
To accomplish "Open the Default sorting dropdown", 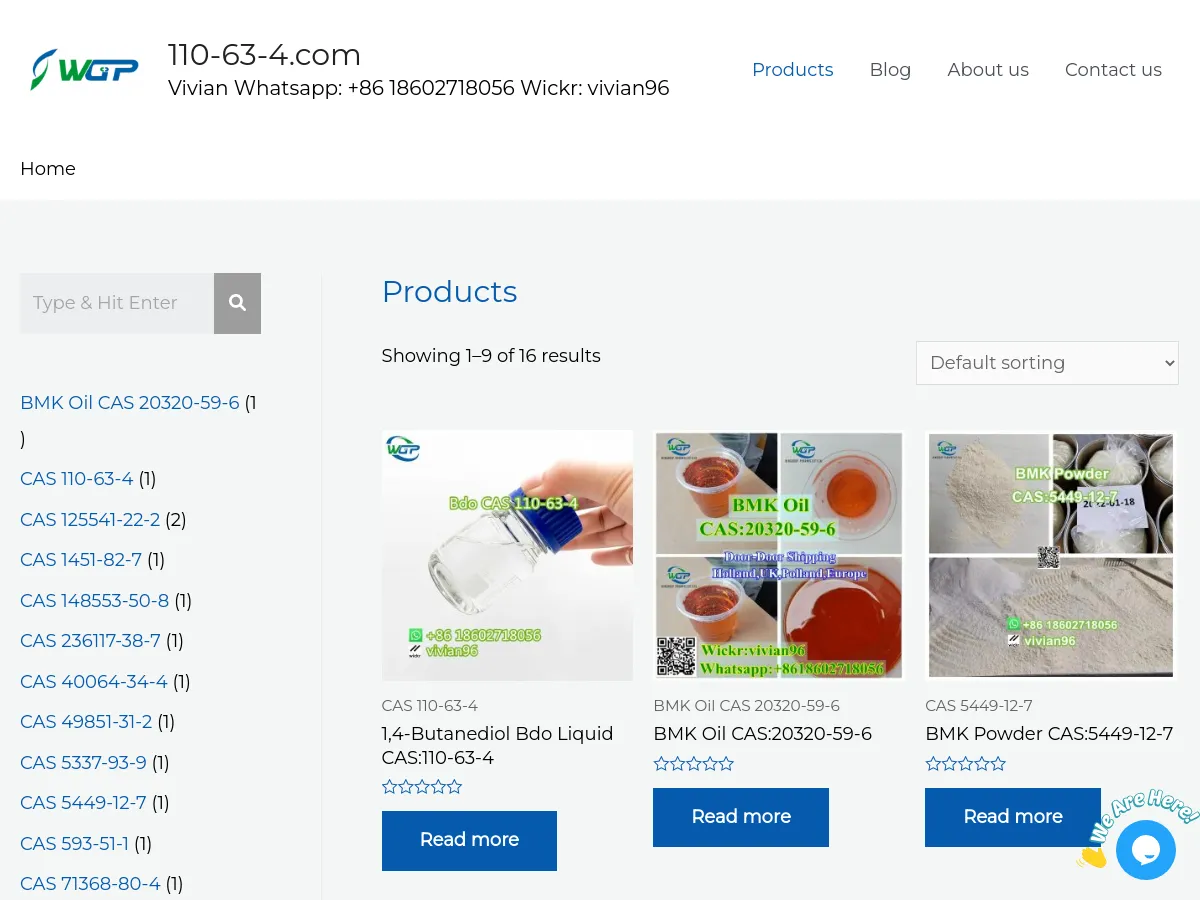I will coord(1047,363).
